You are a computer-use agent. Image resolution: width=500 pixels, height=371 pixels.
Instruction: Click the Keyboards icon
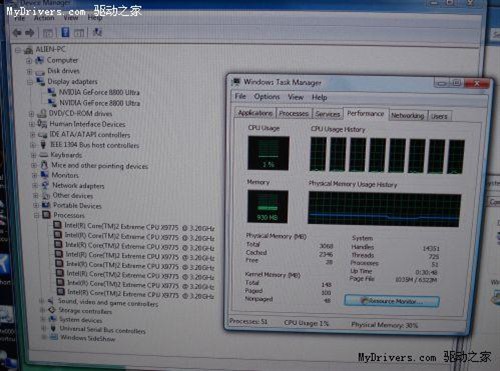pos(44,155)
